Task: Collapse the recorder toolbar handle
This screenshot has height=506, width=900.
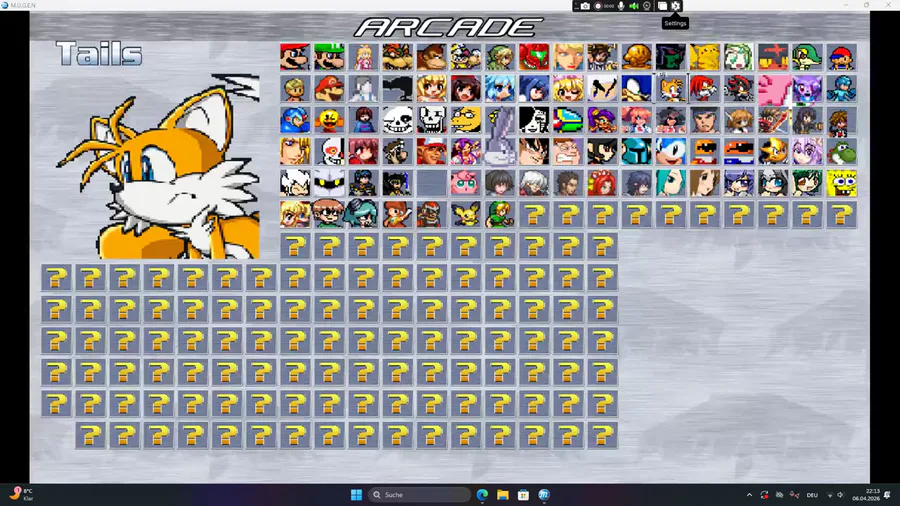Action: point(576,6)
